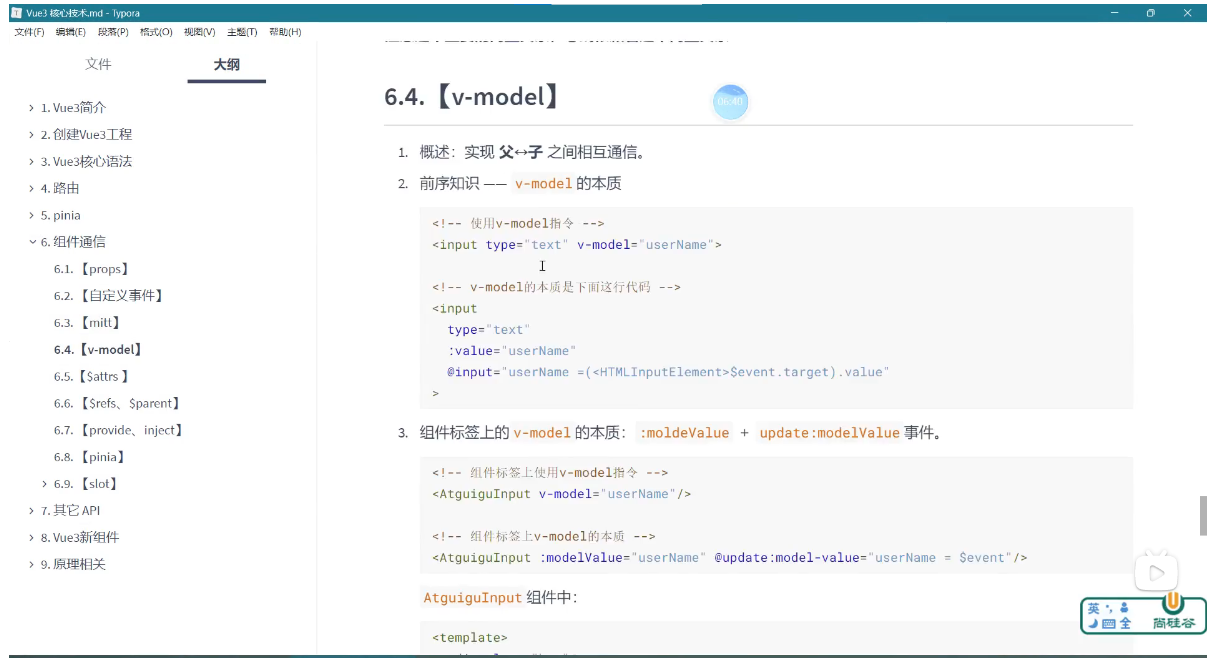Click the comment '<!-- 组件标签上v-model的本质 -->'
The width and height of the screenshot is (1225, 665).
[x=543, y=537]
